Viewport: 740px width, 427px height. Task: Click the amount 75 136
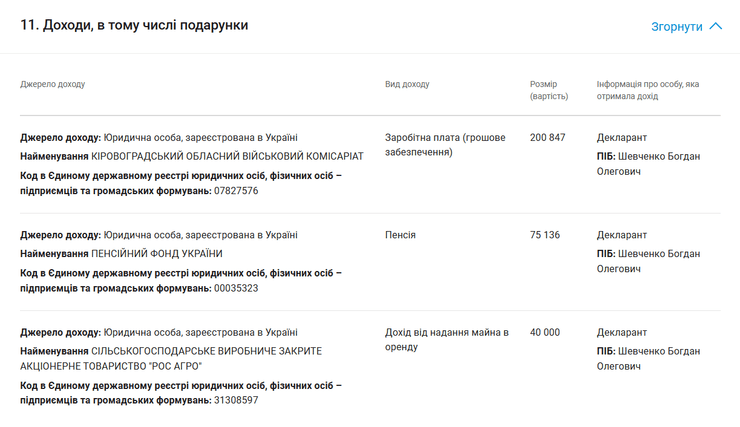point(544,235)
